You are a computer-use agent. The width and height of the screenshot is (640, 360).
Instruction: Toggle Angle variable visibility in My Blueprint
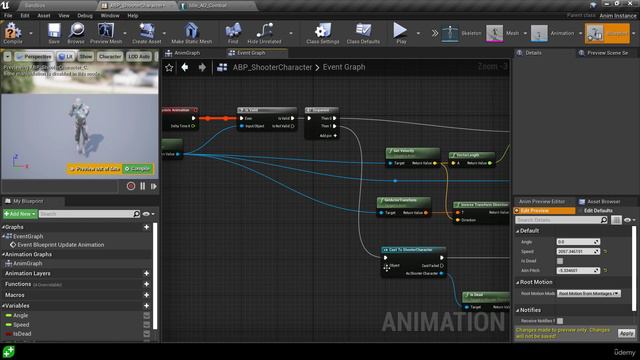point(147,315)
